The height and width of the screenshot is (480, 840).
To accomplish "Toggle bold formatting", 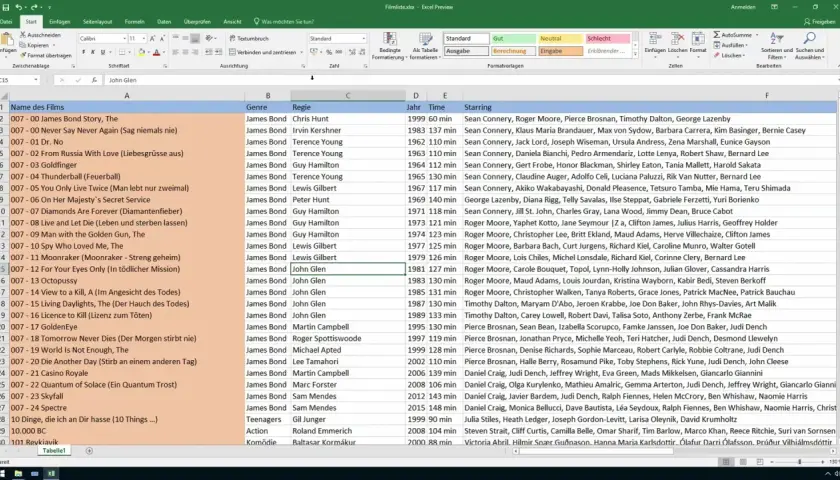I will (84, 52).
